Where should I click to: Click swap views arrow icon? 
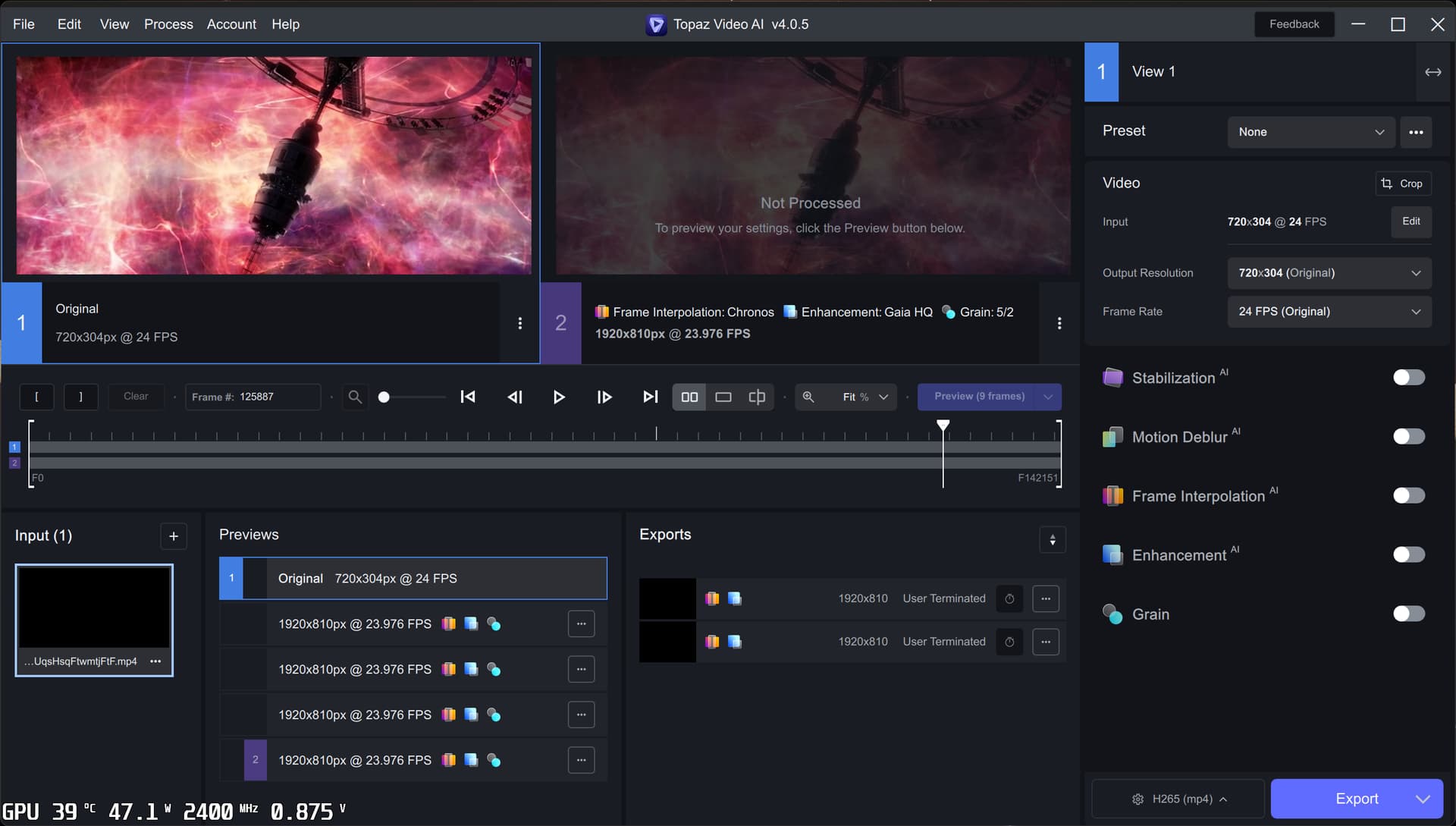coord(1432,72)
